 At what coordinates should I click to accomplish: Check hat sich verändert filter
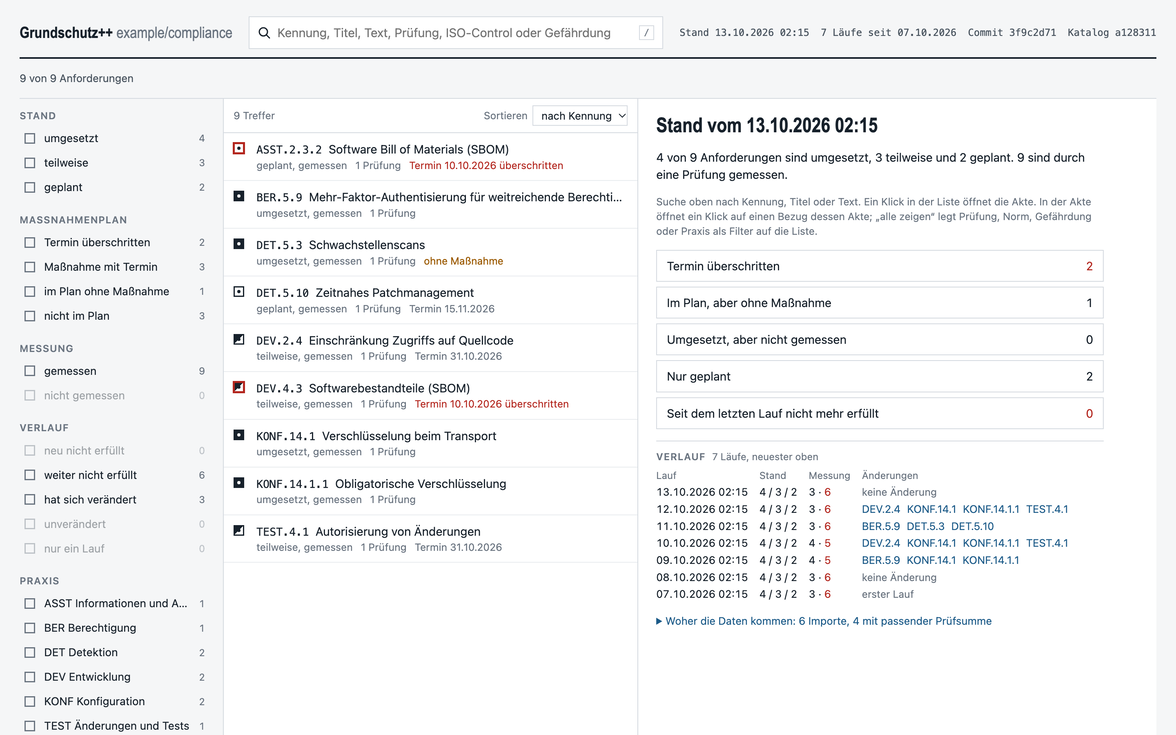pyautogui.click(x=30, y=500)
